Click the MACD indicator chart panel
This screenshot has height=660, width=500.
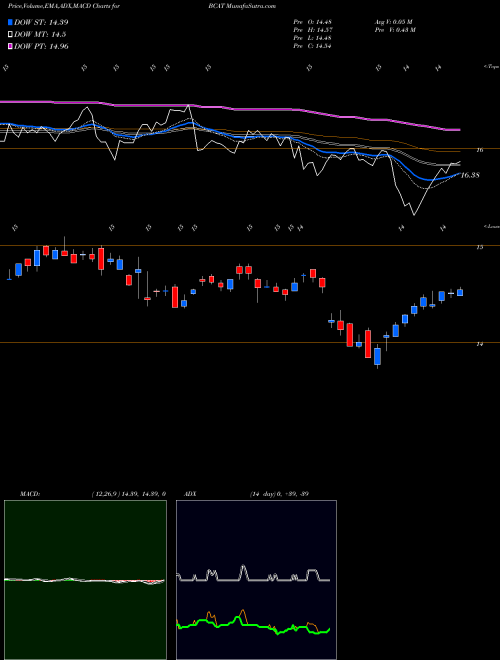85,580
